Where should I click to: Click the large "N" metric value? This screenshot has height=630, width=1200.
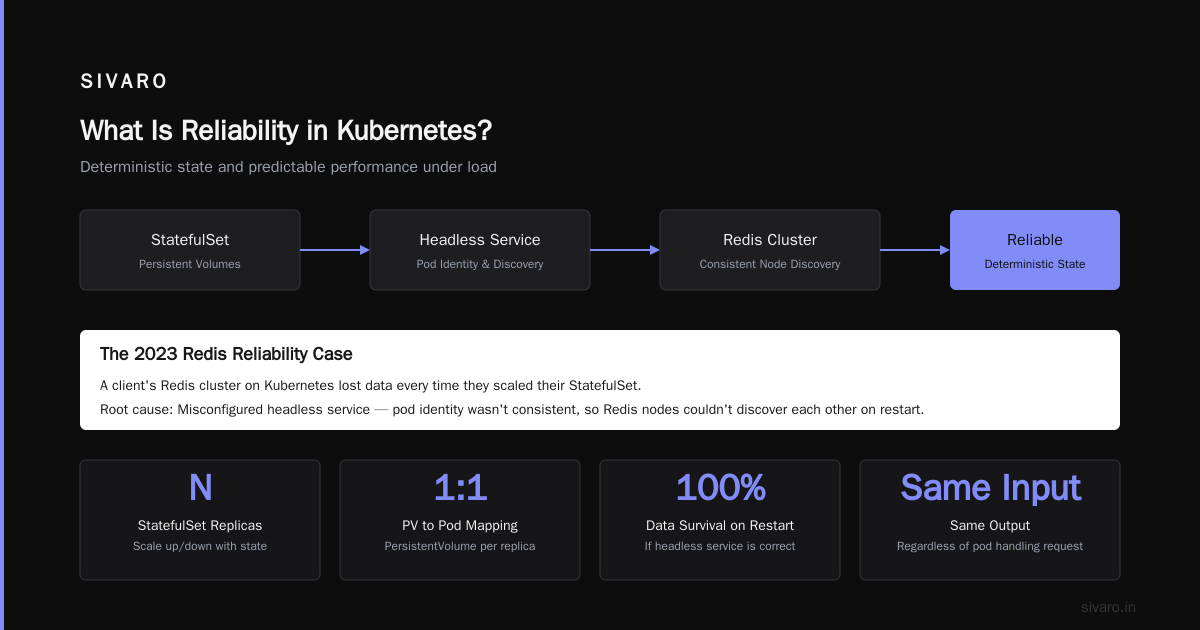[x=200, y=488]
